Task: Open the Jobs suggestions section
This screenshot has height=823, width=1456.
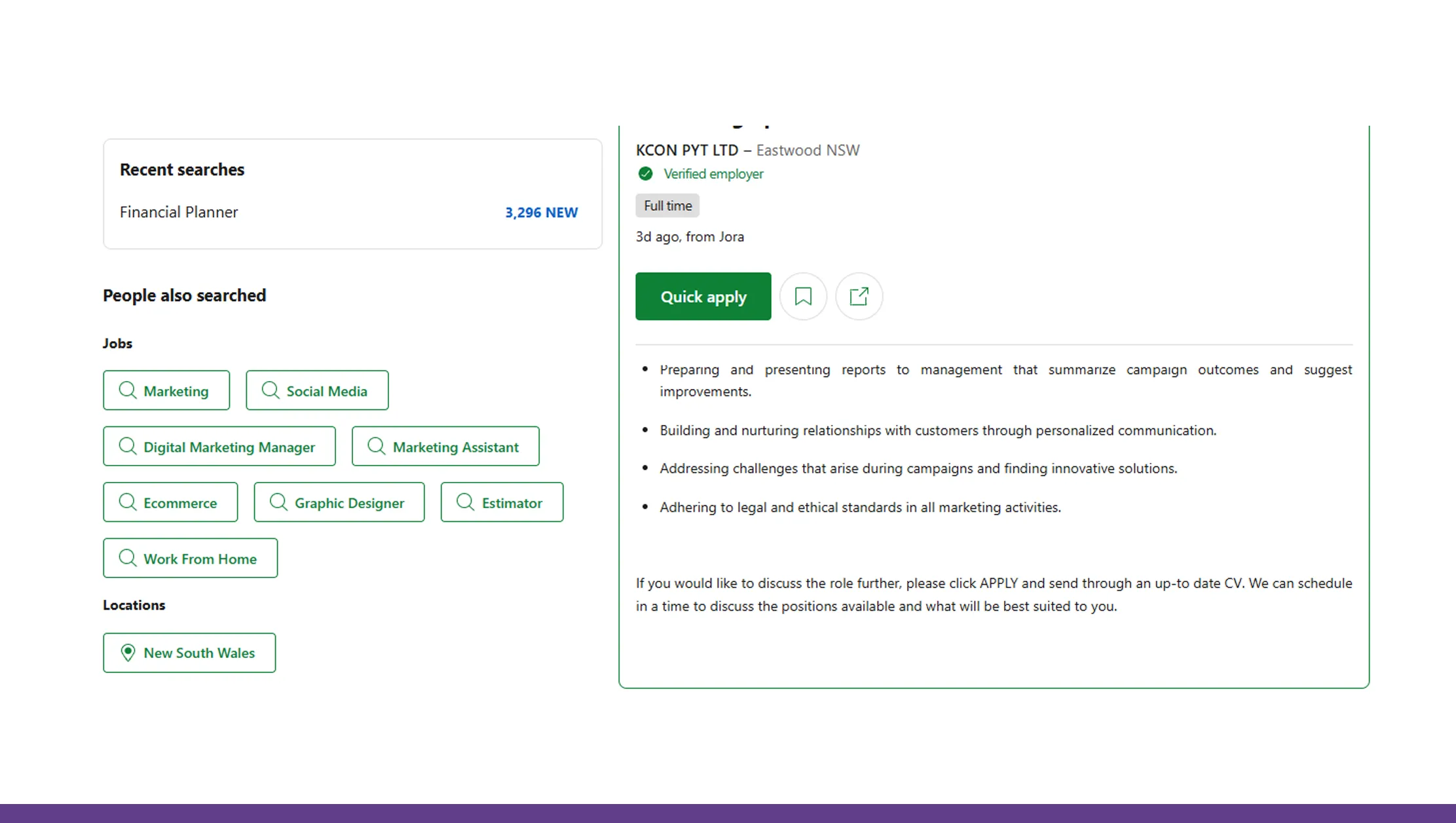Action: click(117, 342)
